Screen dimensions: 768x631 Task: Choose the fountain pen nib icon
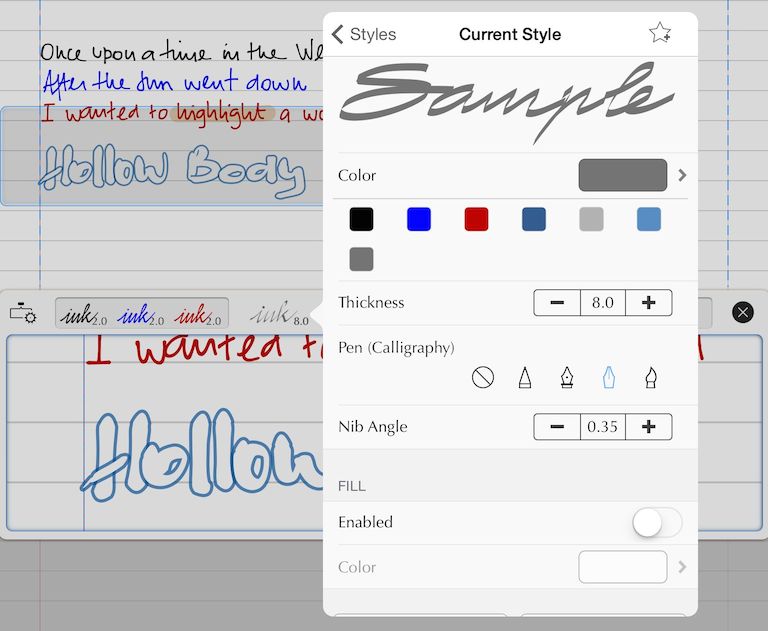[x=567, y=378]
